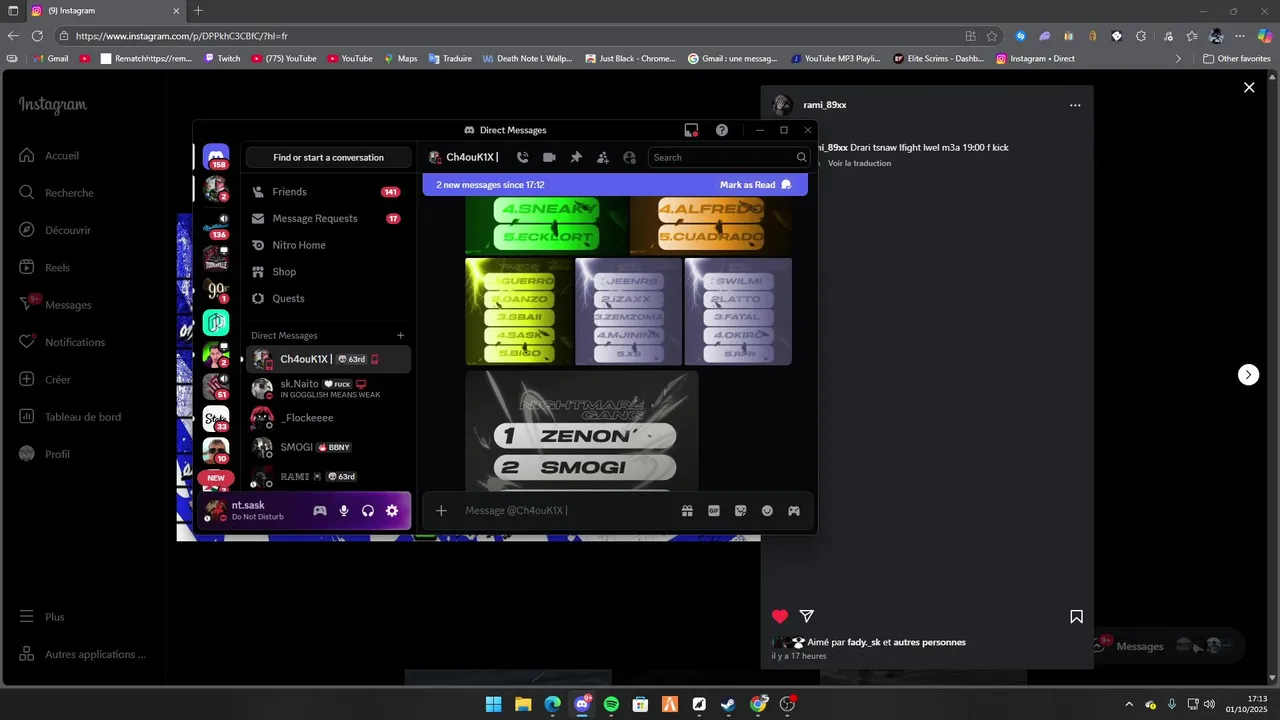1280x720 pixels.
Task: Open the Nightmare Gang image with ZENON
Action: click(581, 431)
